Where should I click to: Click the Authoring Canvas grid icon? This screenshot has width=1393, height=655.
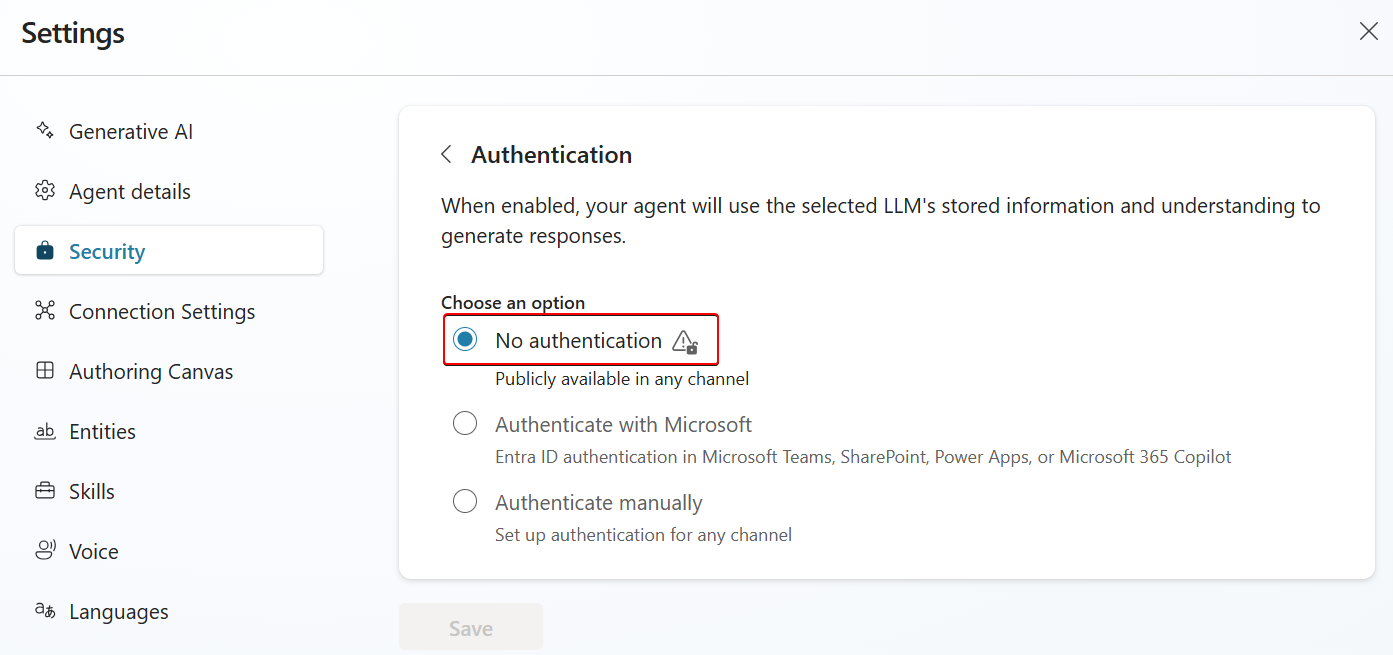[44, 371]
